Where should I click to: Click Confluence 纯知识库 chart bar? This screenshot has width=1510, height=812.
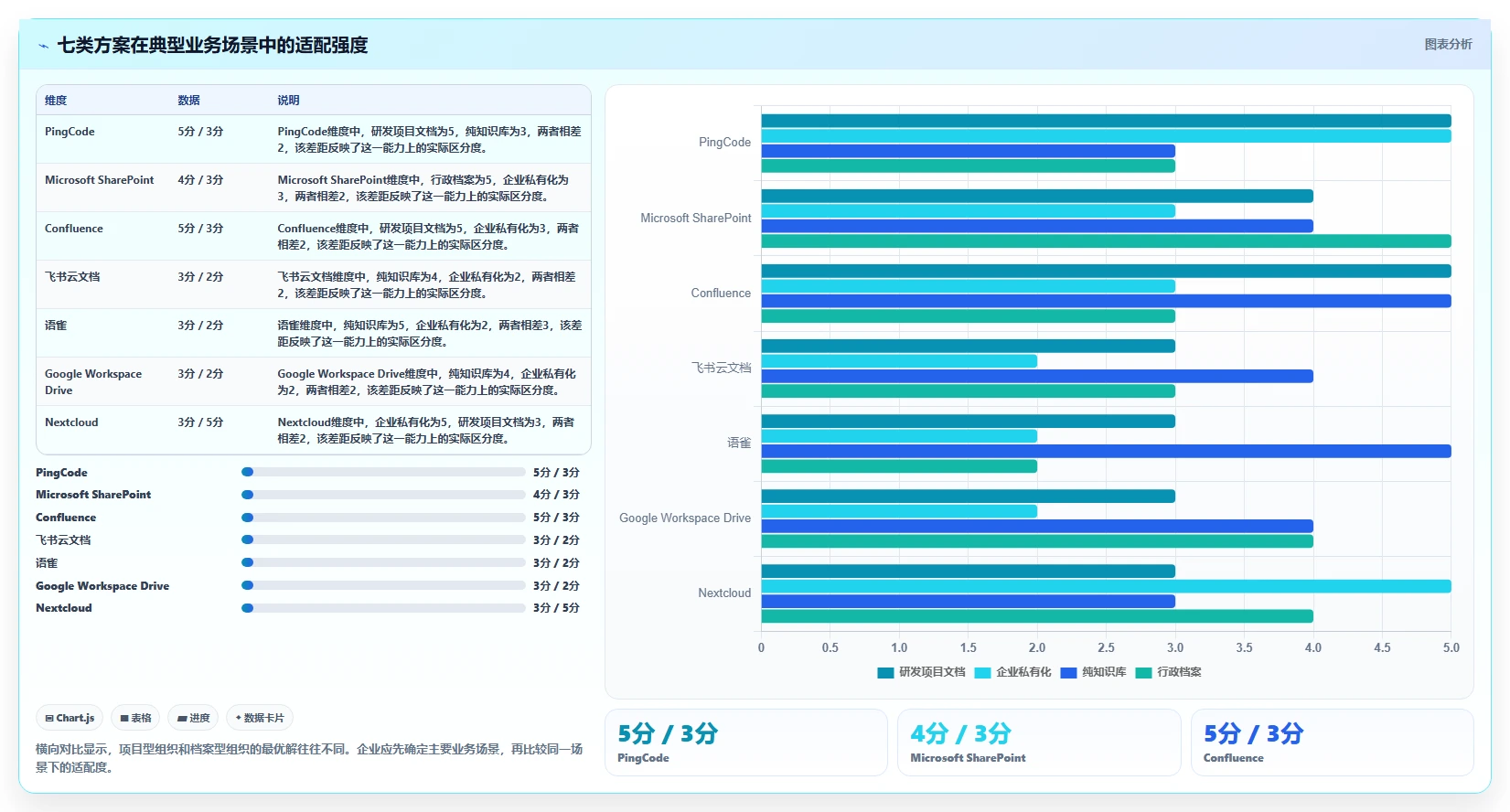pos(1106,301)
